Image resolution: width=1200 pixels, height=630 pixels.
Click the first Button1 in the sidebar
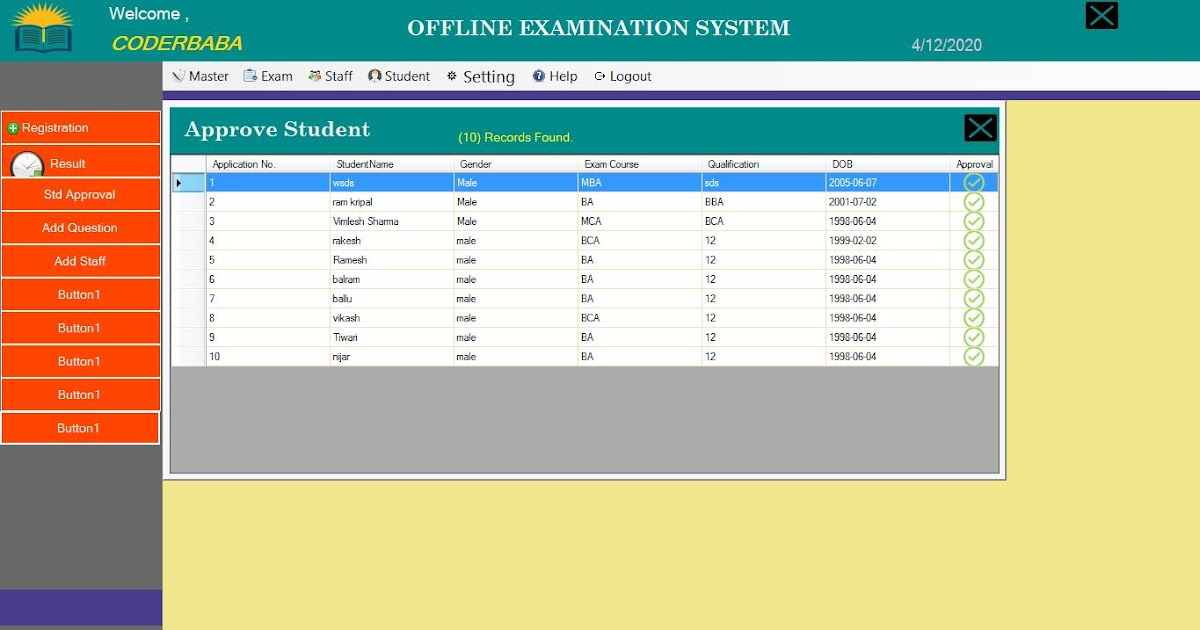(x=80, y=294)
